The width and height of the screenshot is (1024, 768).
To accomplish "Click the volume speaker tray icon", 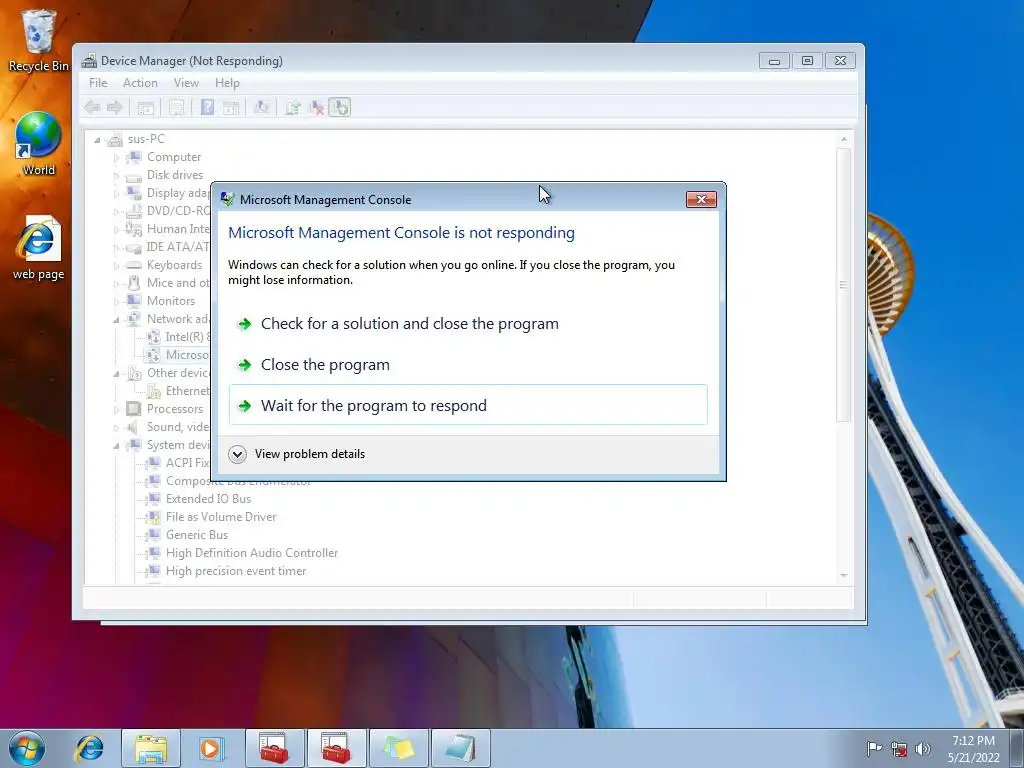I will coord(923,749).
